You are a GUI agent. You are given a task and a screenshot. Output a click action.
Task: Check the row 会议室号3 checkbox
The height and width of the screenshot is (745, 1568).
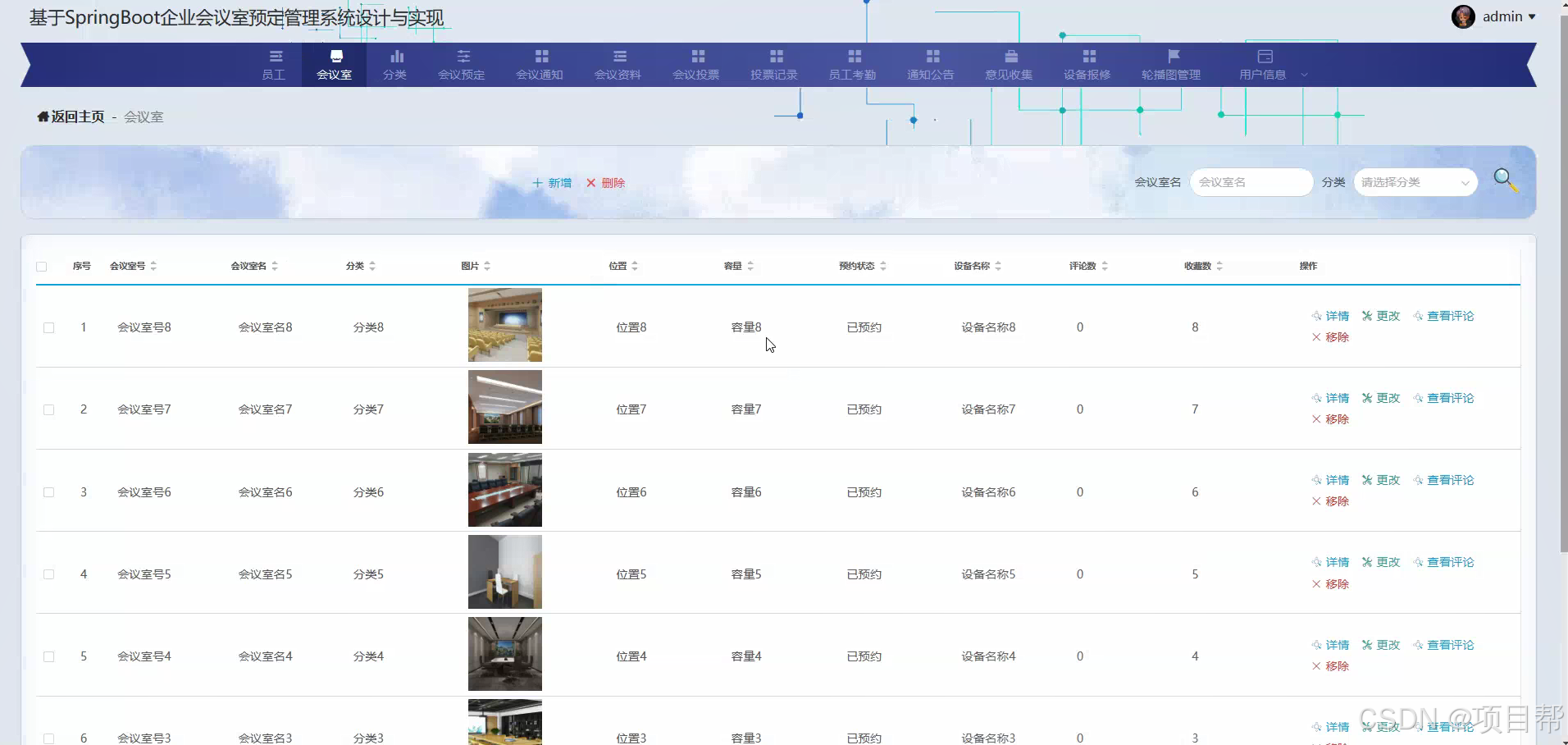[49, 738]
